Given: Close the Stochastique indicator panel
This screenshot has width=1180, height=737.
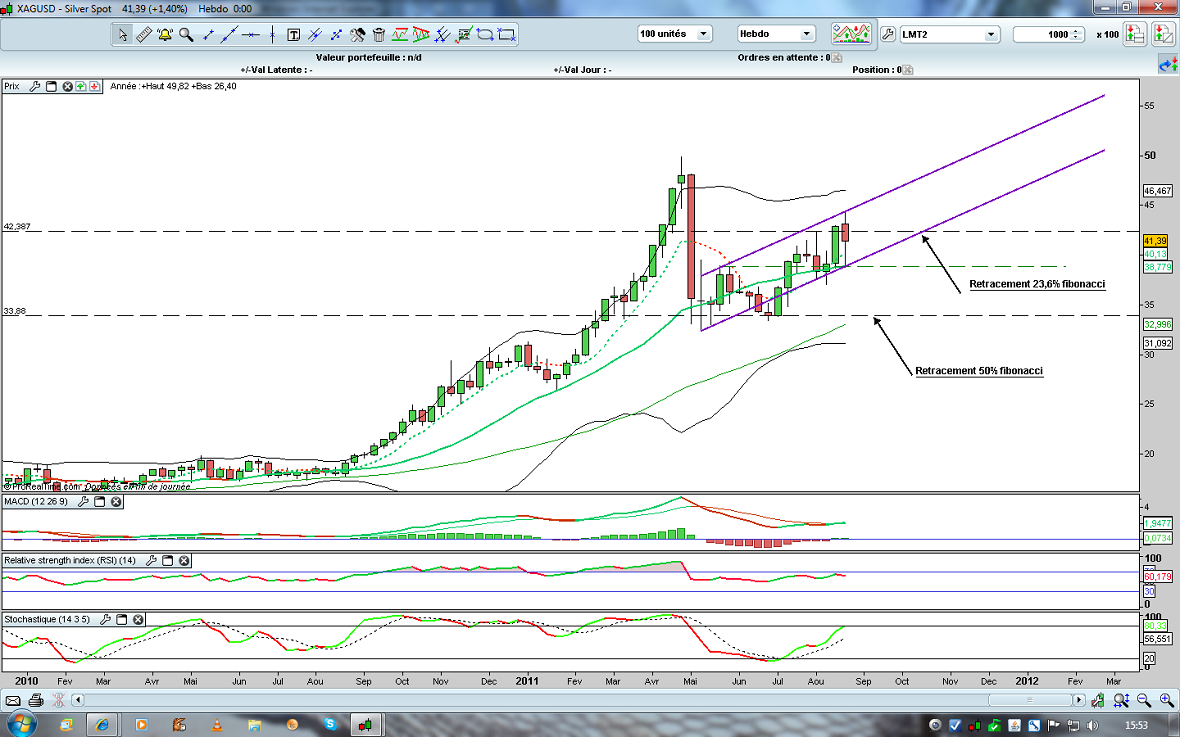Looking at the screenshot, I should pyautogui.click(x=138, y=619).
